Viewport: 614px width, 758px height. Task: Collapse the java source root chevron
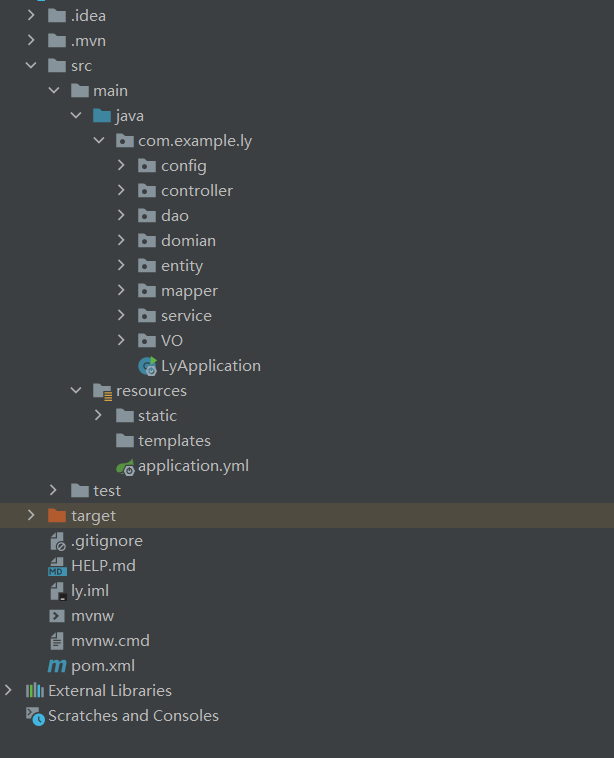click(76, 116)
